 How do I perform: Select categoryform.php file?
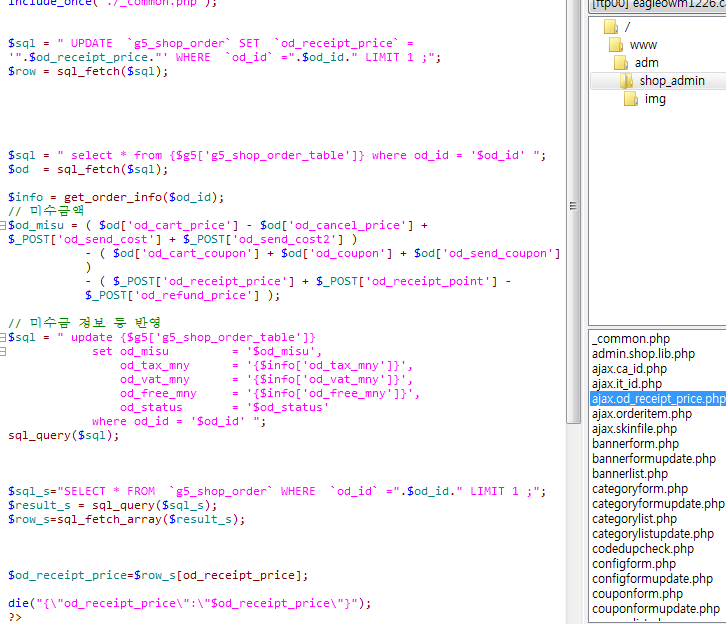click(x=639, y=489)
